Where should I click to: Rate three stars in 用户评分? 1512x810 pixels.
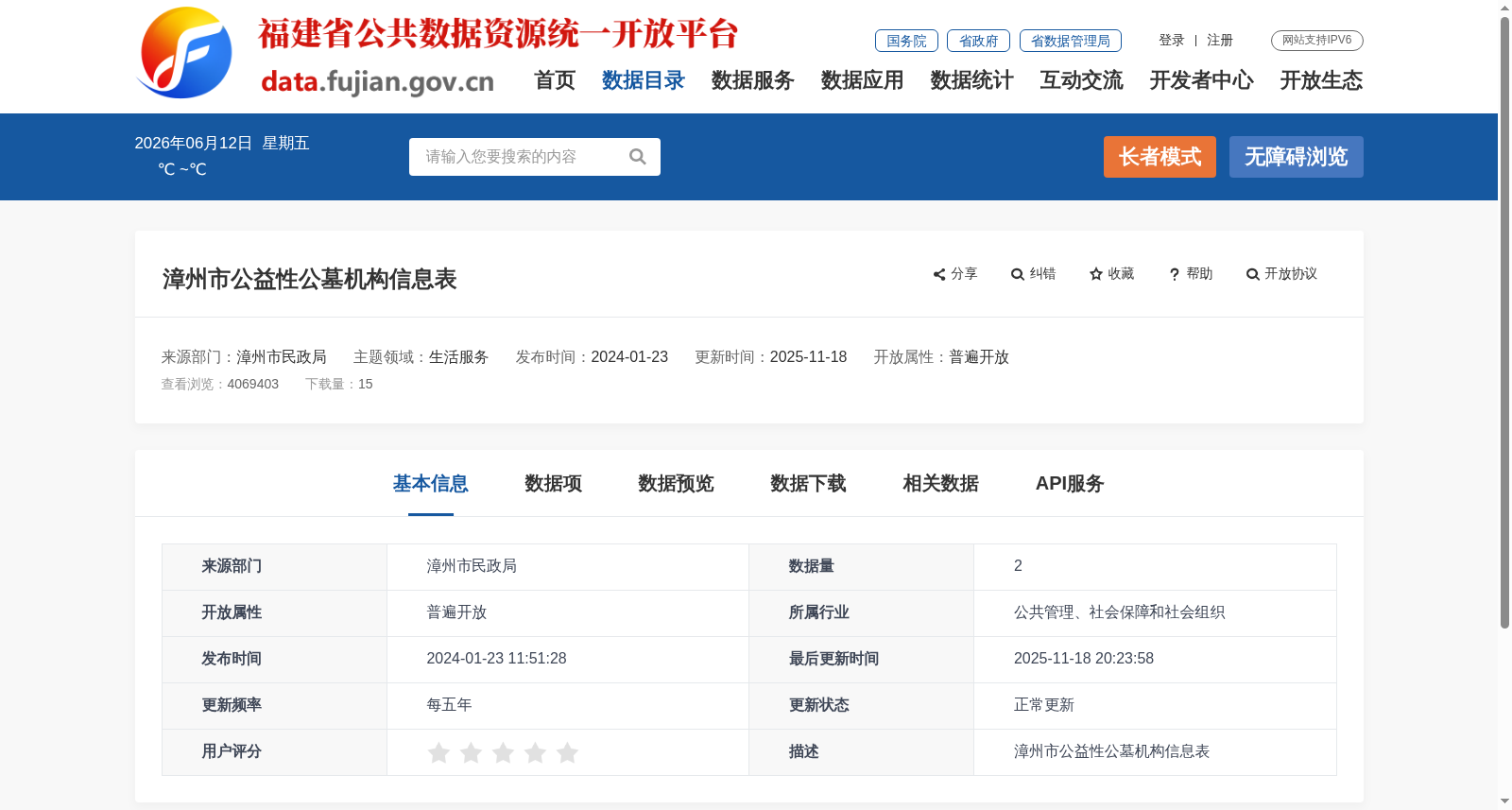[503, 752]
